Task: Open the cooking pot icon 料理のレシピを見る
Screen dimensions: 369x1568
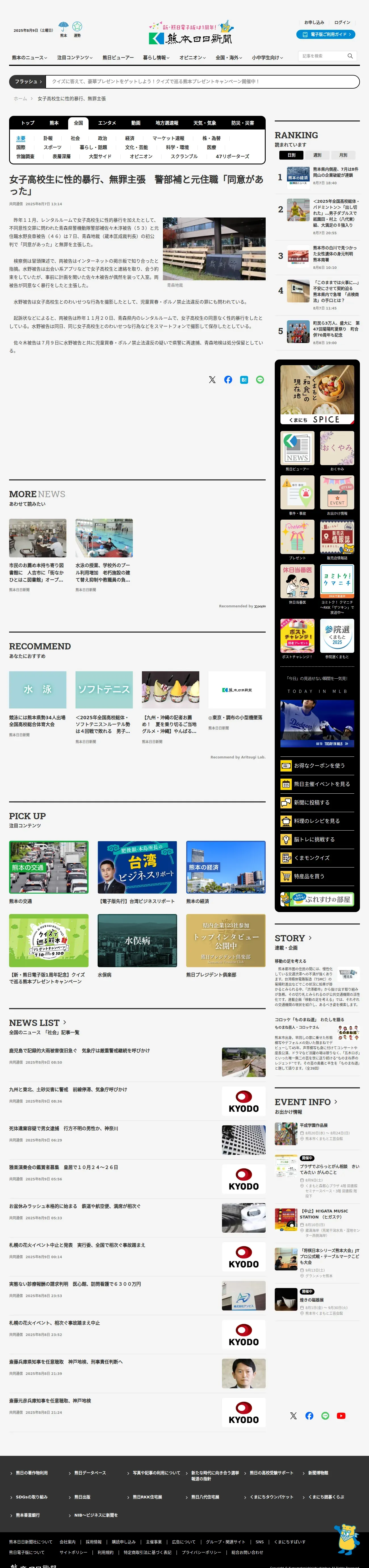Action: pyautogui.click(x=286, y=821)
